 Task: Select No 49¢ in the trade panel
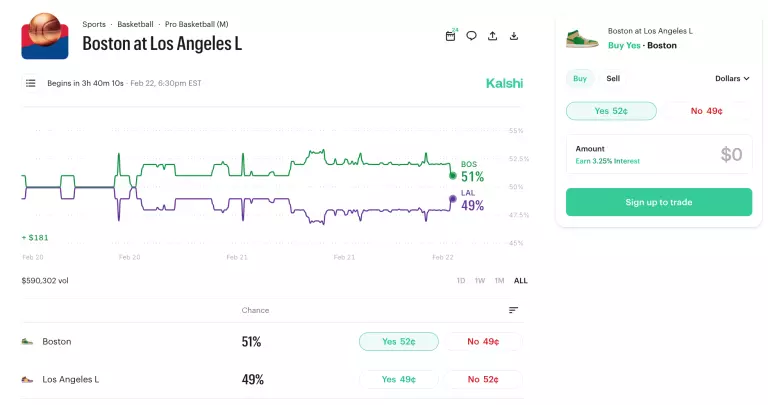706,111
